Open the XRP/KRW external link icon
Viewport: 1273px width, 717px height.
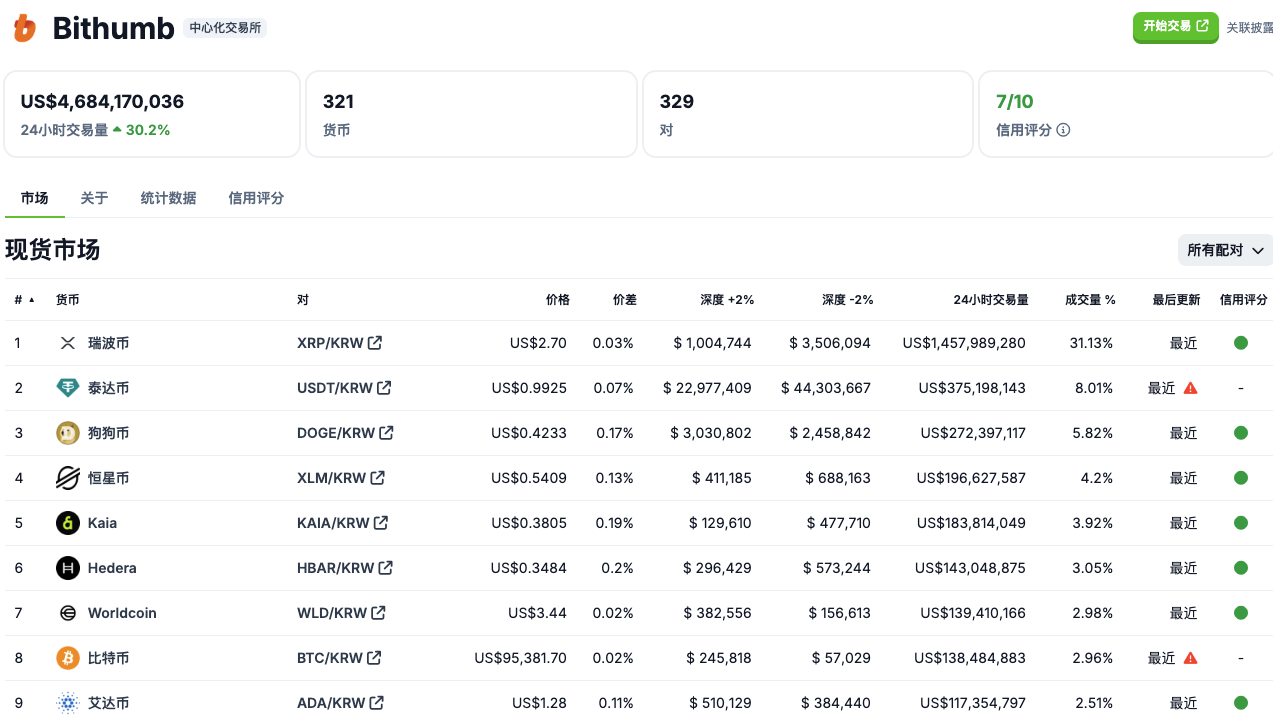click(x=374, y=342)
